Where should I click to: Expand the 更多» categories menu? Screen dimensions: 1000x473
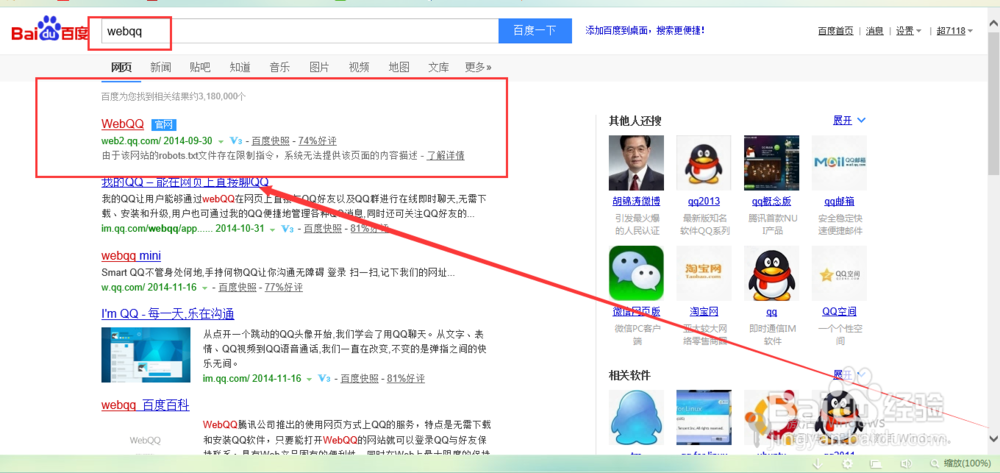(478, 67)
